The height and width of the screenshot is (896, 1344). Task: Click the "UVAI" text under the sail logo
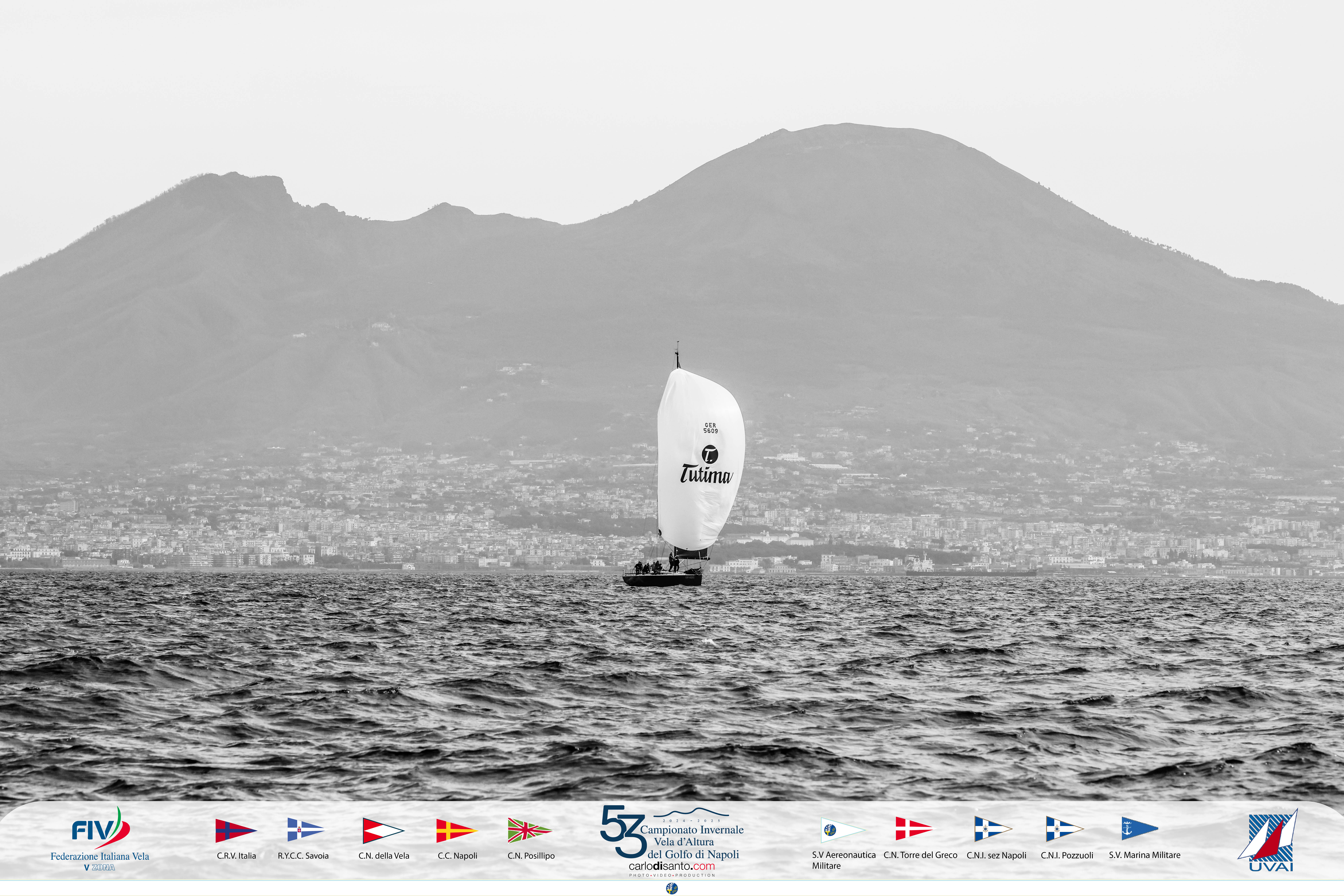tap(1271, 867)
